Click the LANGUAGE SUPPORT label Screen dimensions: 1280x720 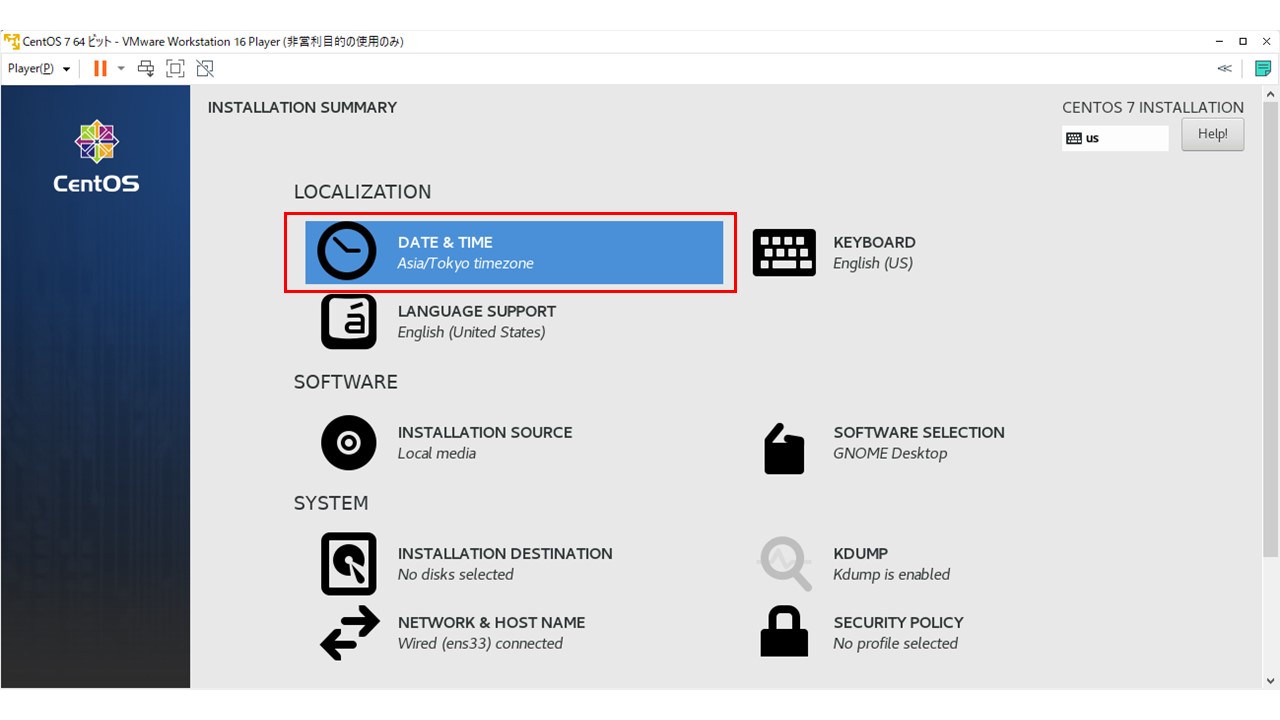476,311
